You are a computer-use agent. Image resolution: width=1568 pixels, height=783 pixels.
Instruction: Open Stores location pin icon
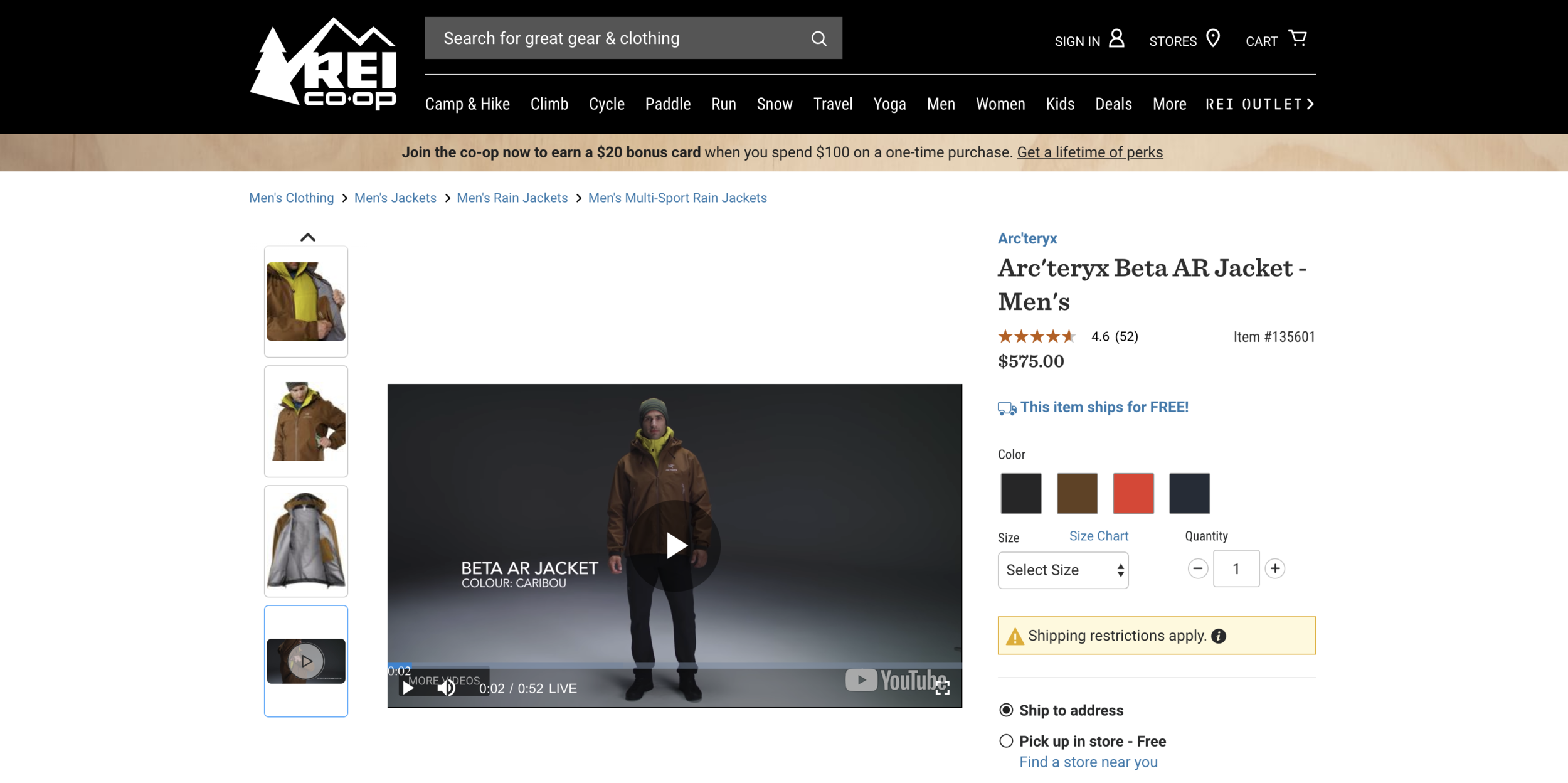tap(1213, 38)
